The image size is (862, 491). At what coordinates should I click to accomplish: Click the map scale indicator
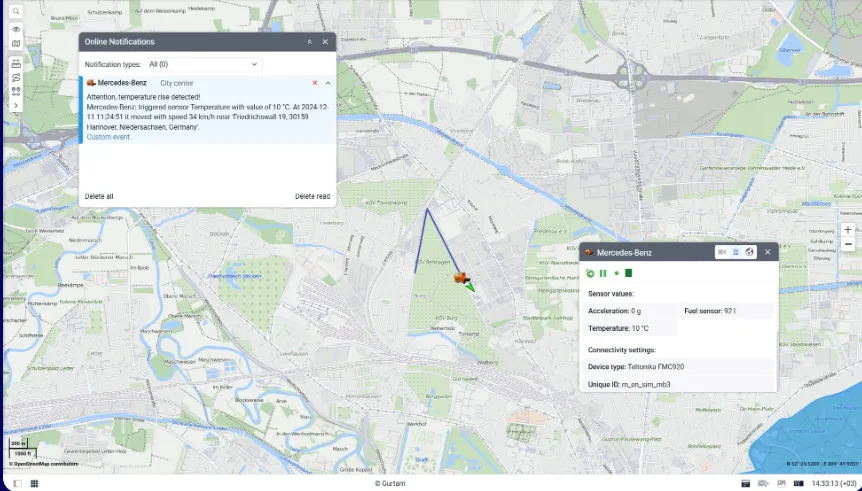(23, 449)
